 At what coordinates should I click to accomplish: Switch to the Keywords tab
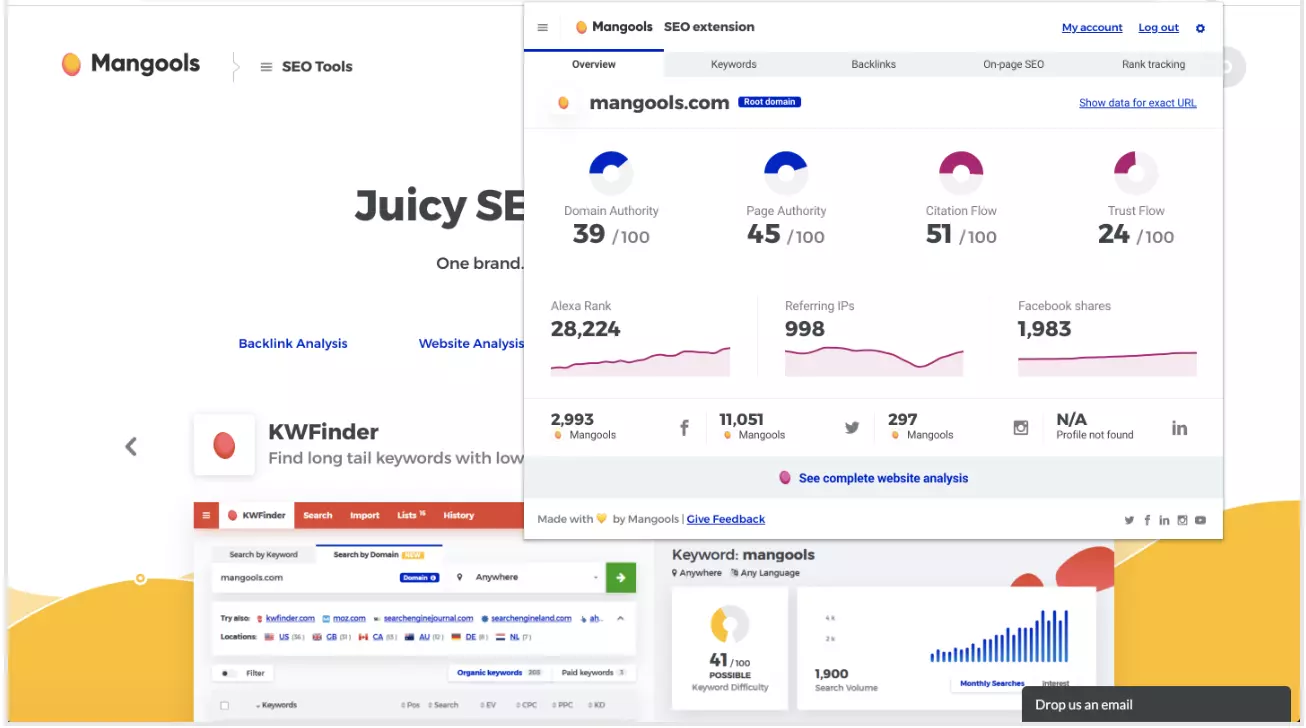(734, 64)
